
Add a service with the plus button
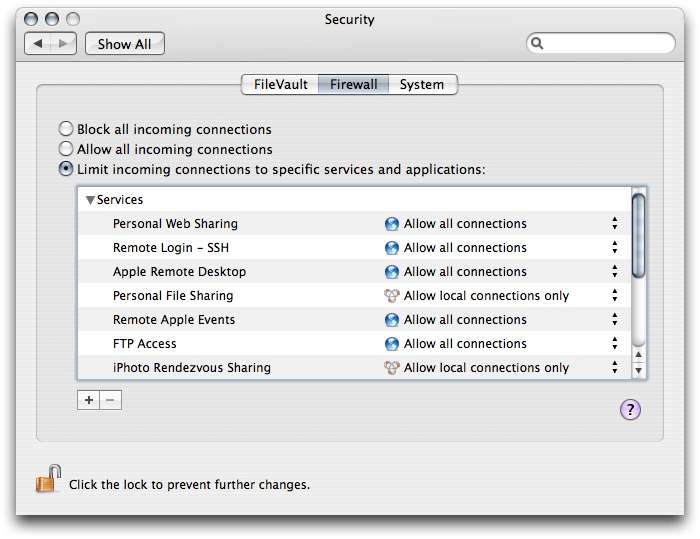(88, 400)
